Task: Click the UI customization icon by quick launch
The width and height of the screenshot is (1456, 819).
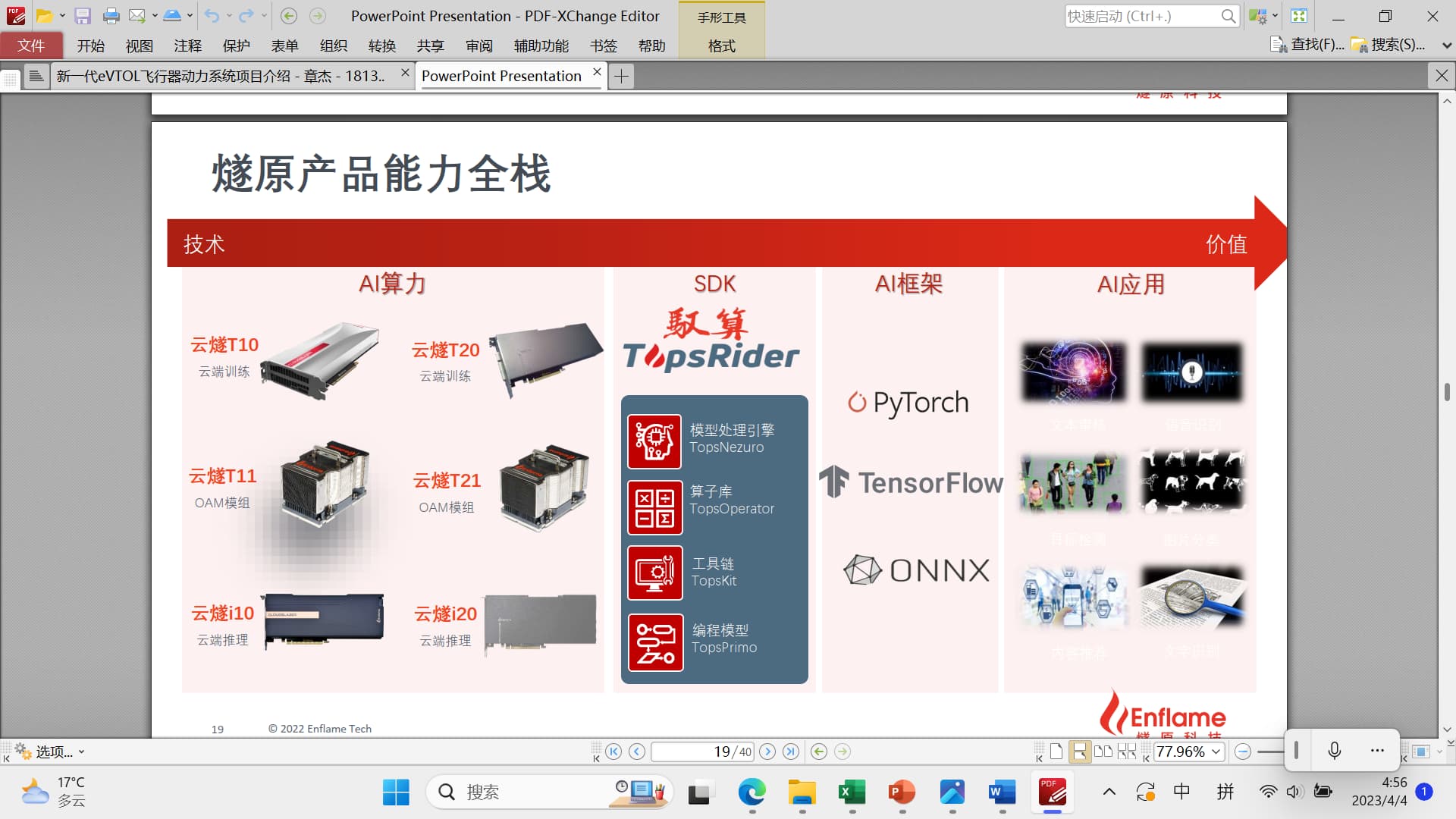Action: [x=1257, y=16]
